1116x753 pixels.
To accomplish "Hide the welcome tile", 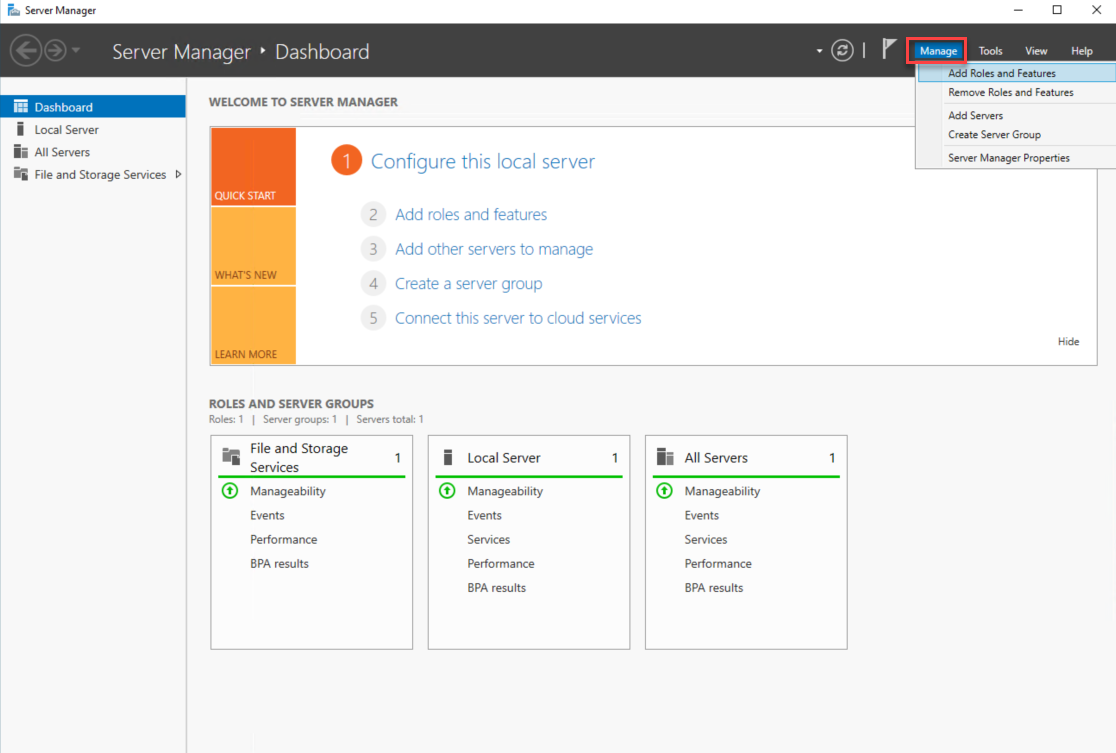I will [1068, 342].
